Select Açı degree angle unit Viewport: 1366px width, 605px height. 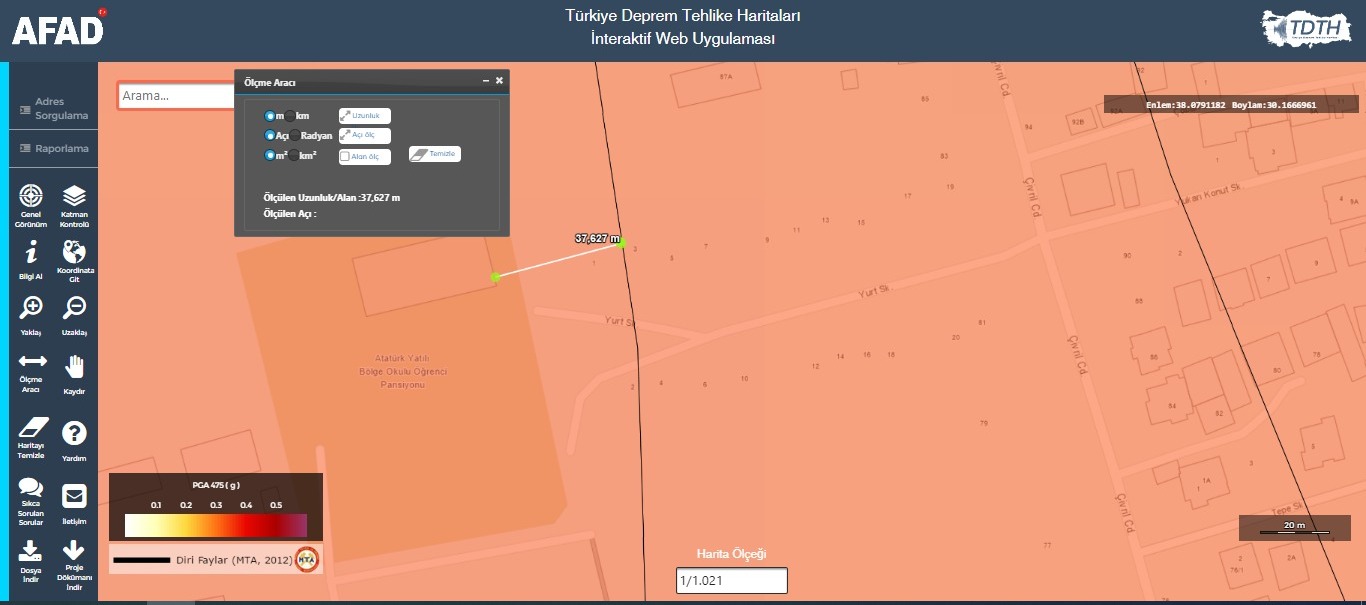point(269,135)
